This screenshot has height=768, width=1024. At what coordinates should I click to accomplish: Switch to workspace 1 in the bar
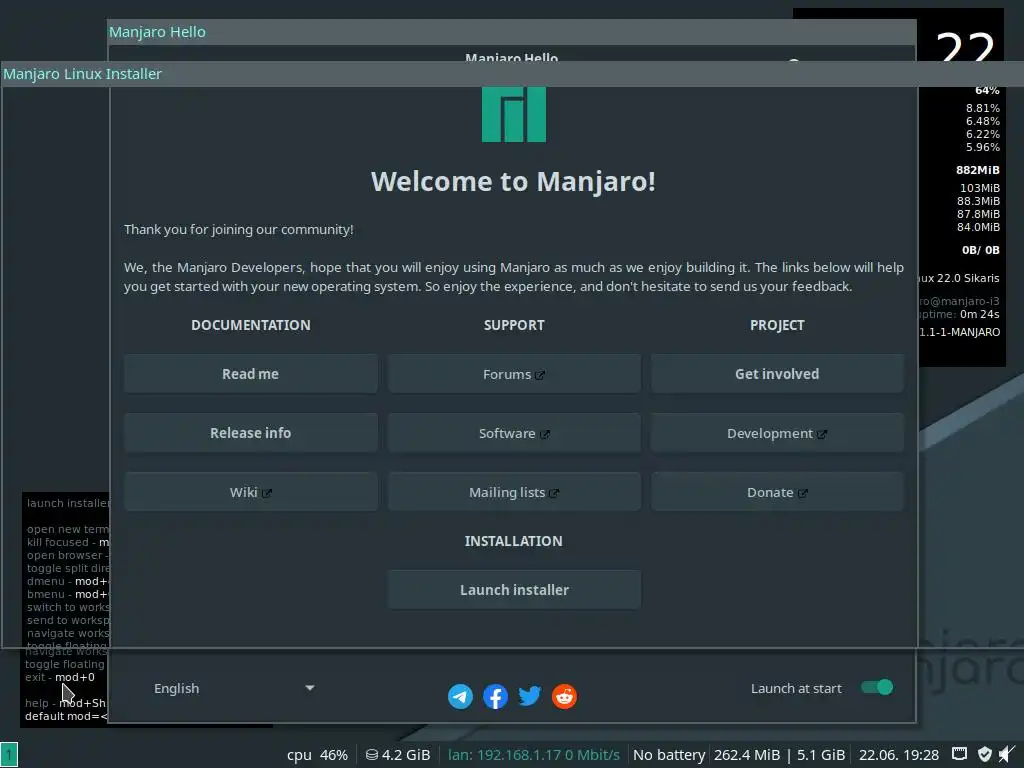[9, 755]
